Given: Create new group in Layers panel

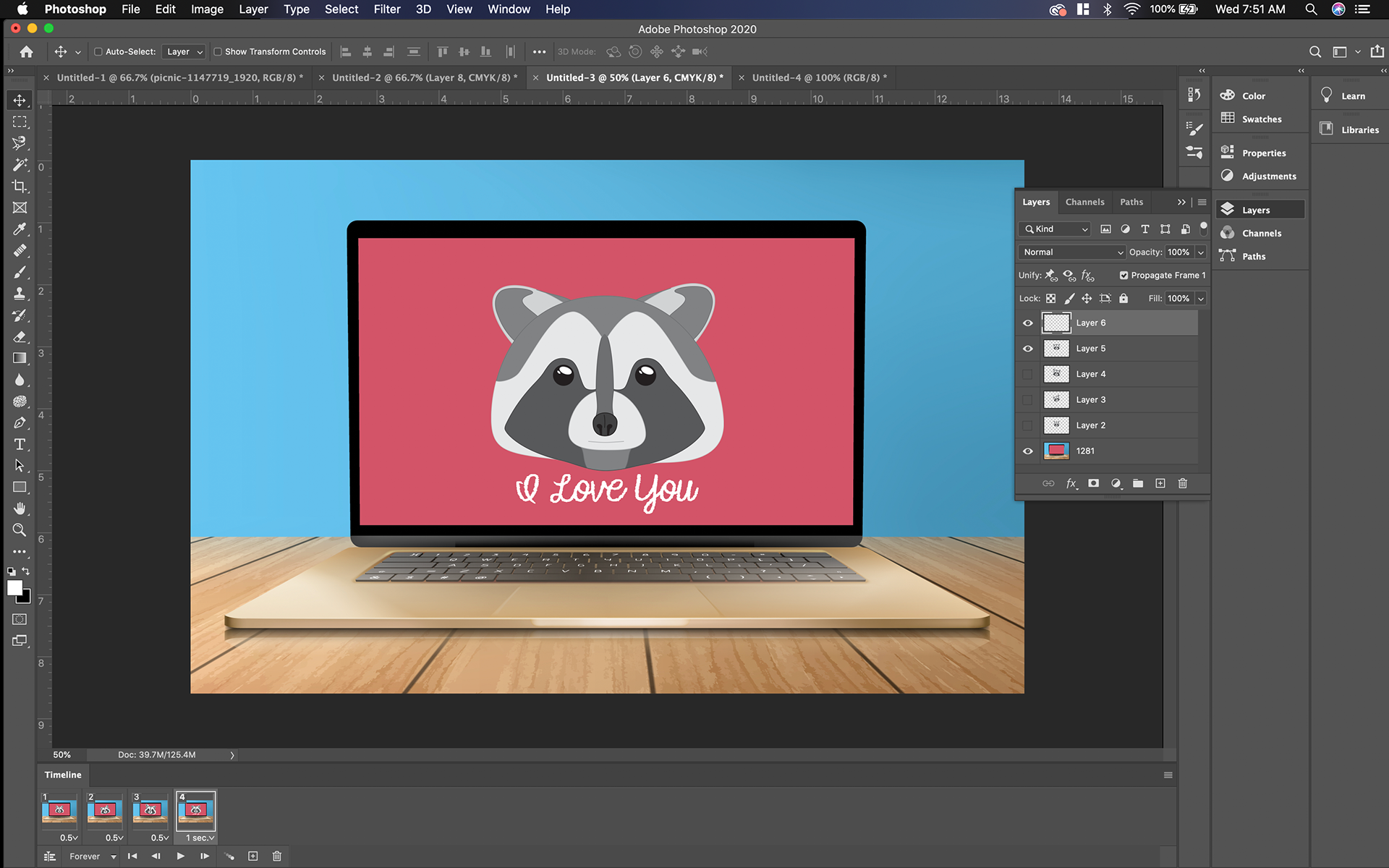Looking at the screenshot, I should pos(1138,483).
